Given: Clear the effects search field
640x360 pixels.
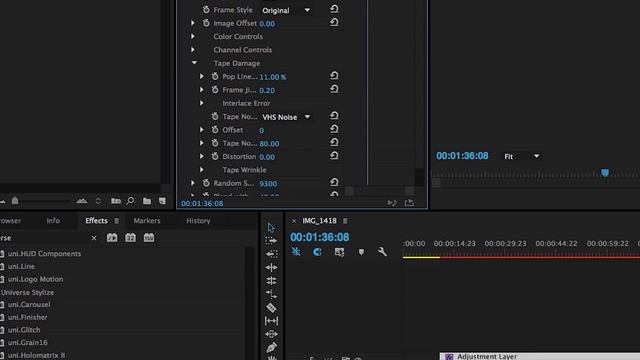Looking at the screenshot, I should [x=94, y=238].
